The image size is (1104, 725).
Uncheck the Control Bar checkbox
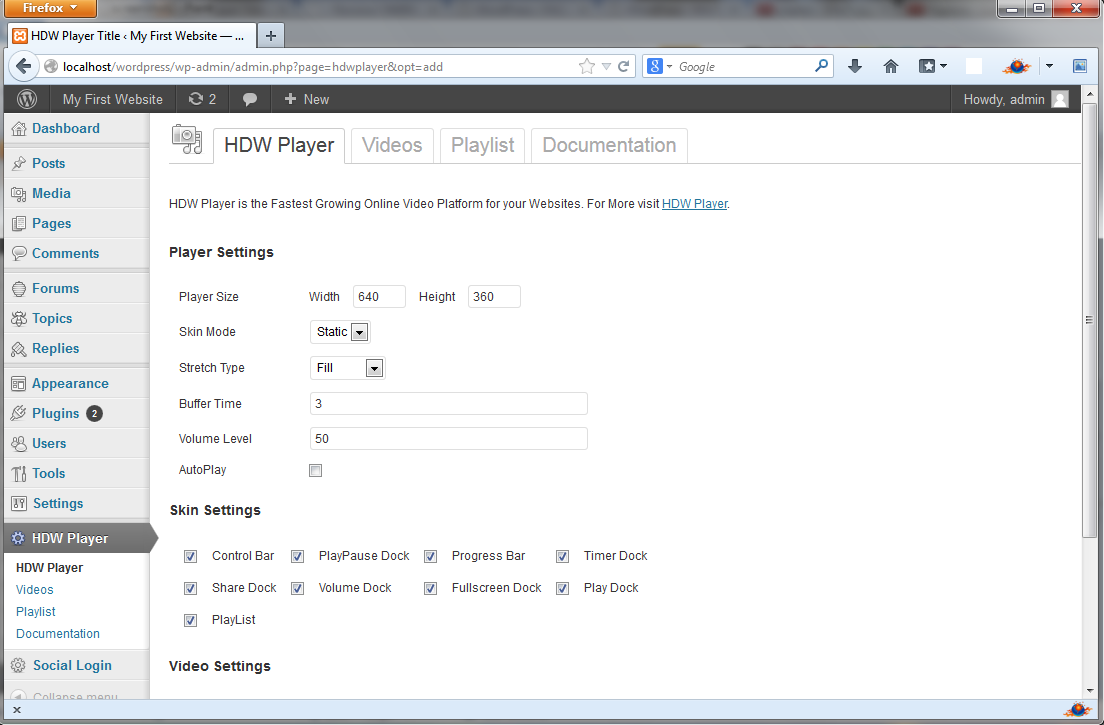pyautogui.click(x=190, y=557)
